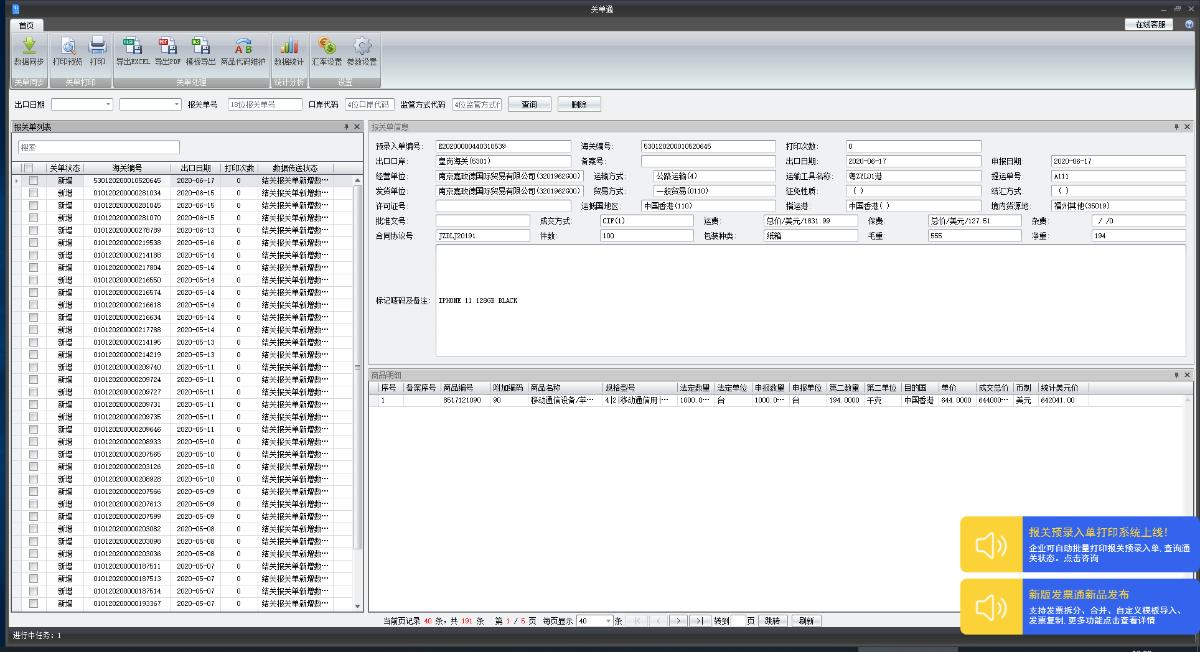Switch to the 首页 tab
This screenshot has height=652, width=1200.
pyautogui.click(x=25, y=24)
